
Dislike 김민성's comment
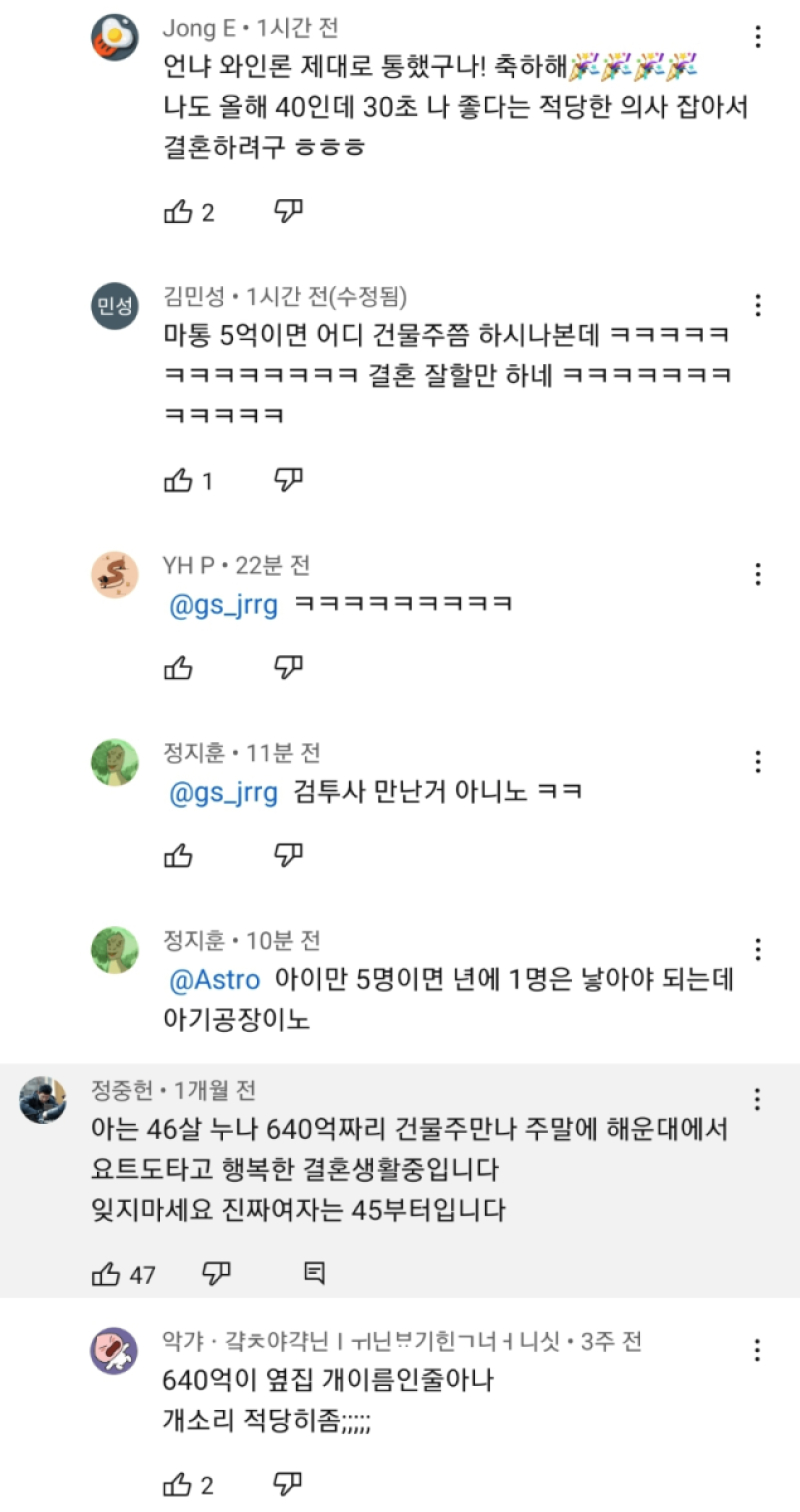click(x=289, y=480)
